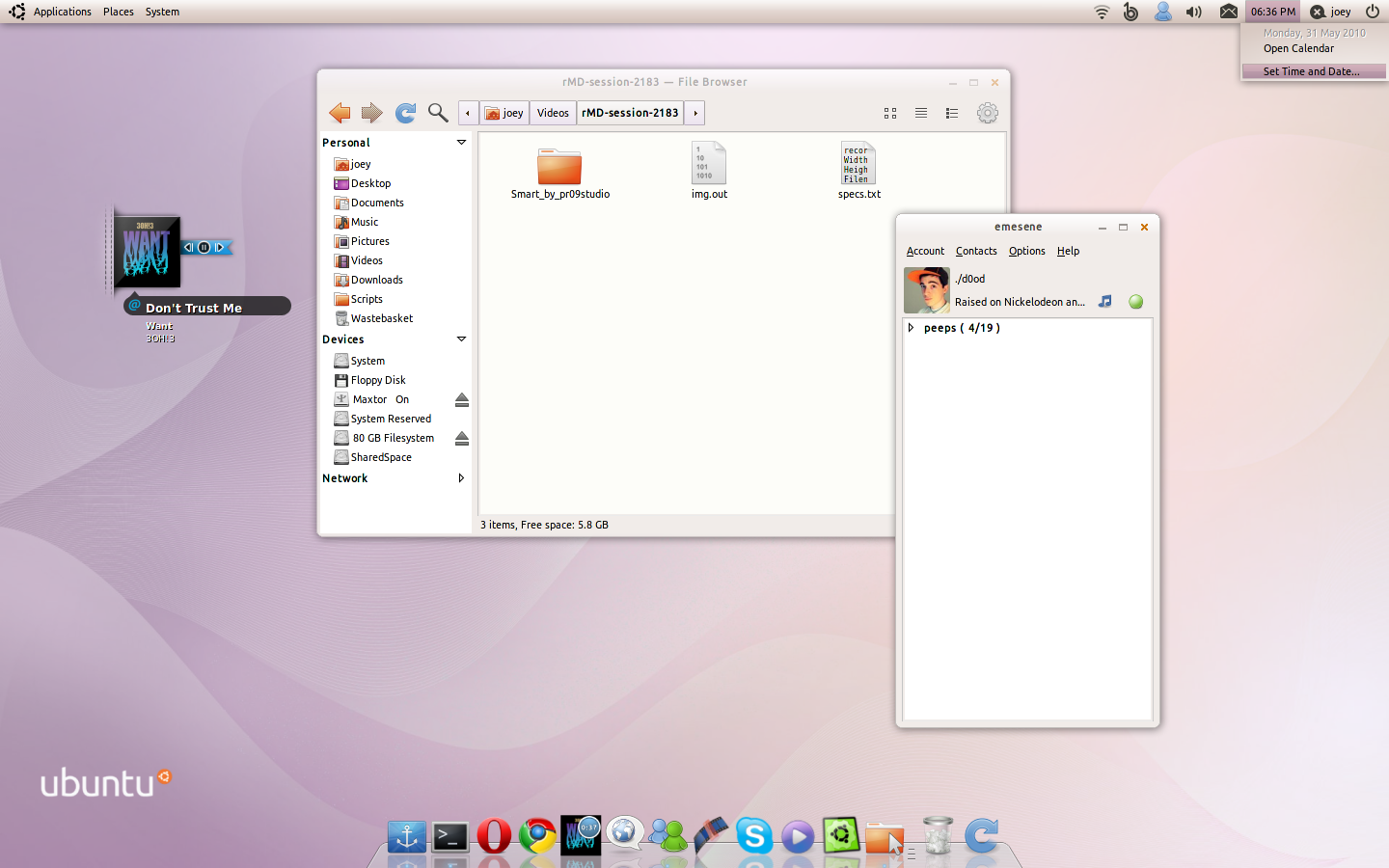Screen dimensions: 1389x868
Task: Expand the Network section
Action: click(x=461, y=478)
